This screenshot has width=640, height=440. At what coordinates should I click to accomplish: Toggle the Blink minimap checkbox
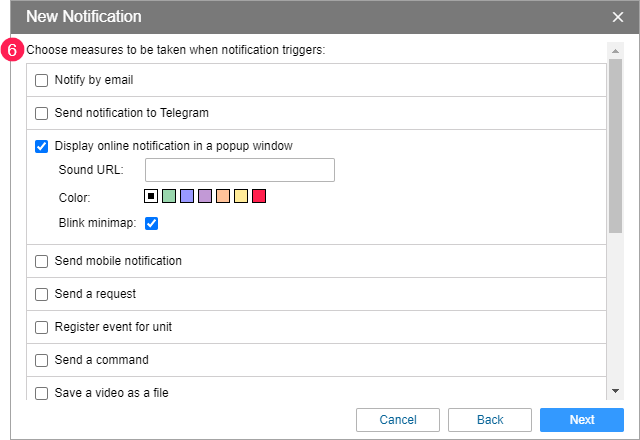tap(152, 223)
